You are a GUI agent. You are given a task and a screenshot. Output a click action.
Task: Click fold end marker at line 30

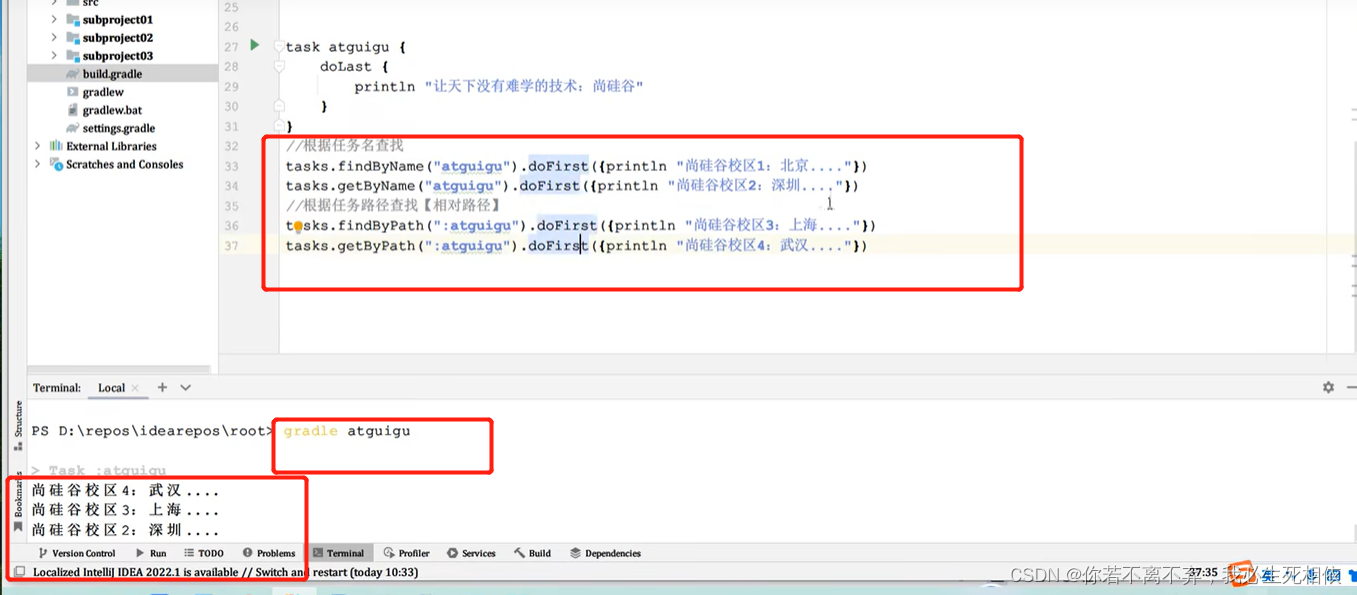279,106
